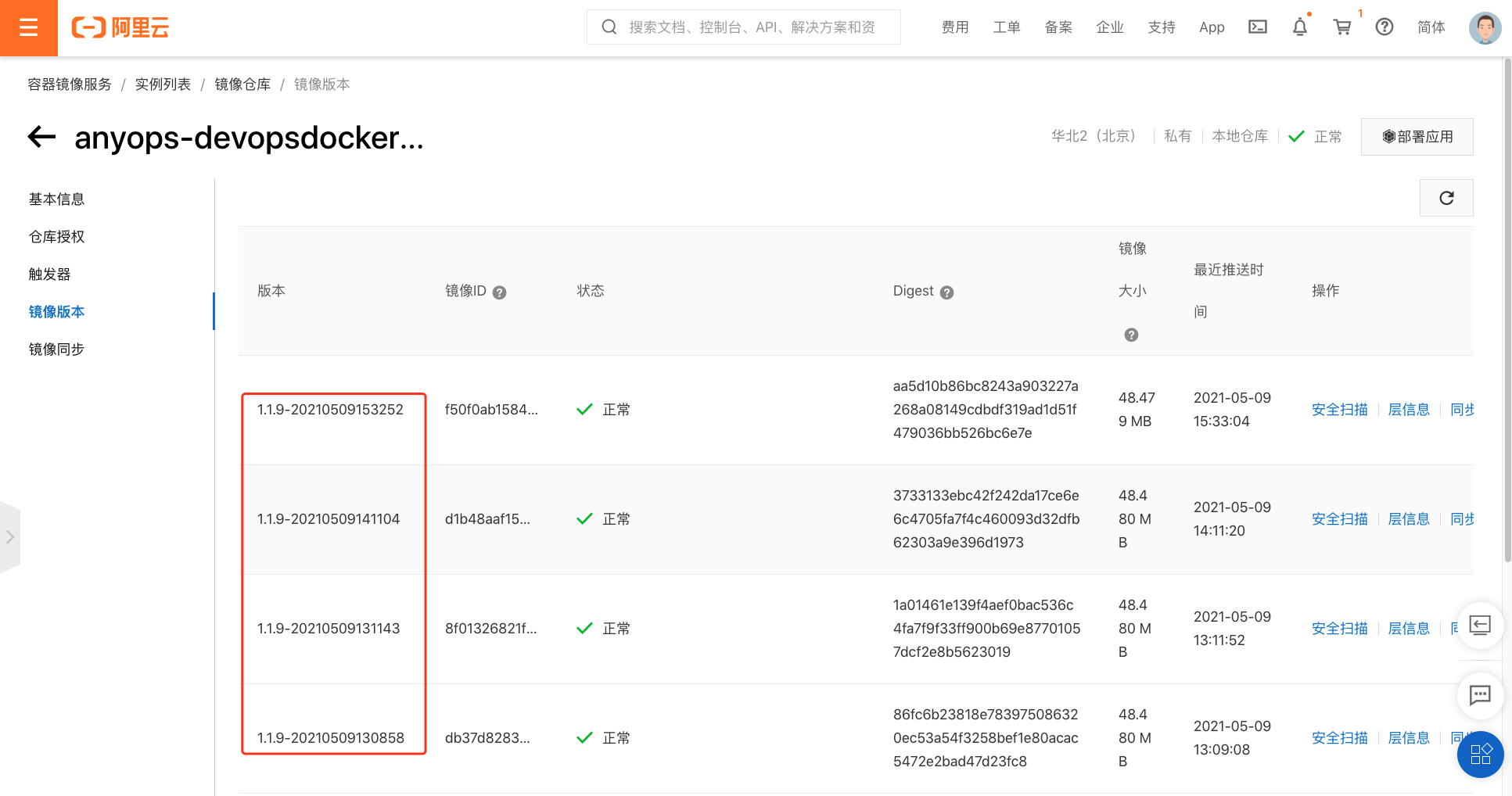
Task: Select version text 1.1.9-20210509131143
Action: coord(329,629)
